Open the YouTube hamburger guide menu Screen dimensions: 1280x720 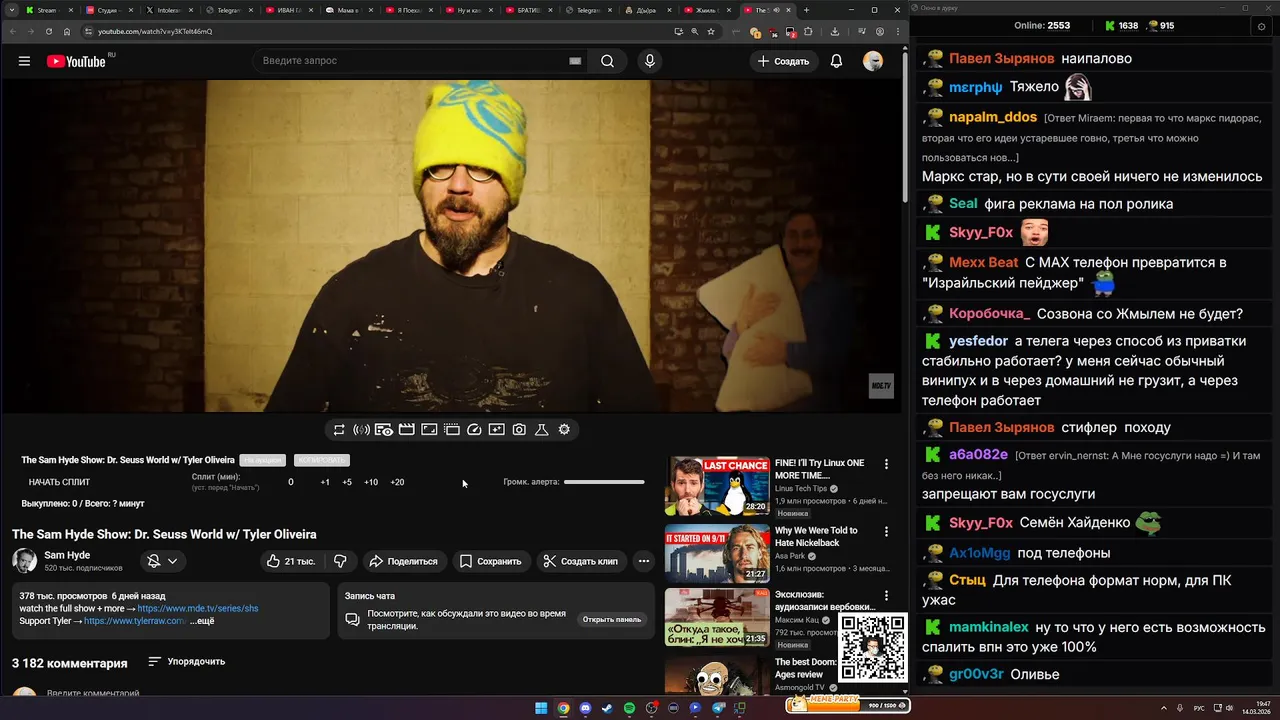pyautogui.click(x=24, y=61)
